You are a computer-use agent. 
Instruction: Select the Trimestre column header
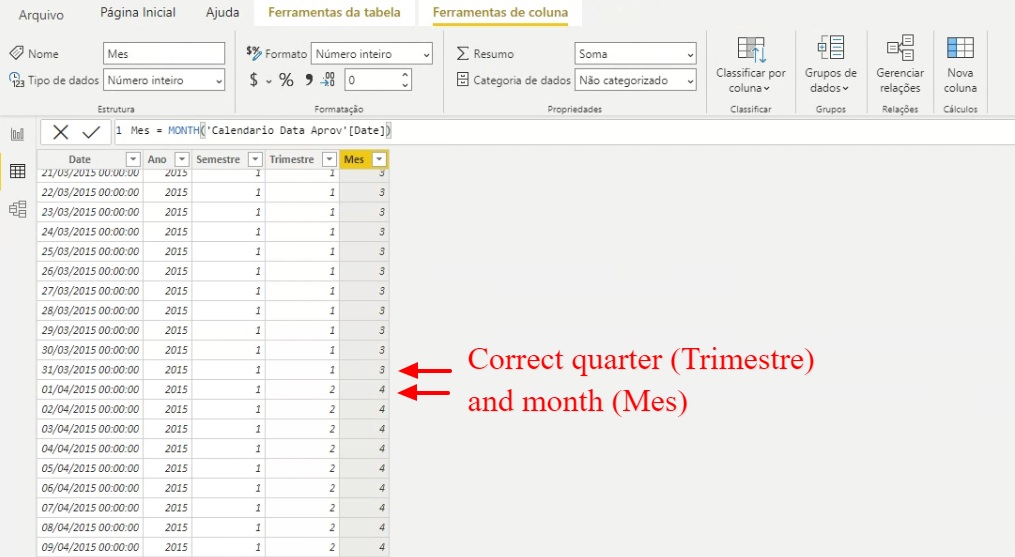click(x=291, y=159)
